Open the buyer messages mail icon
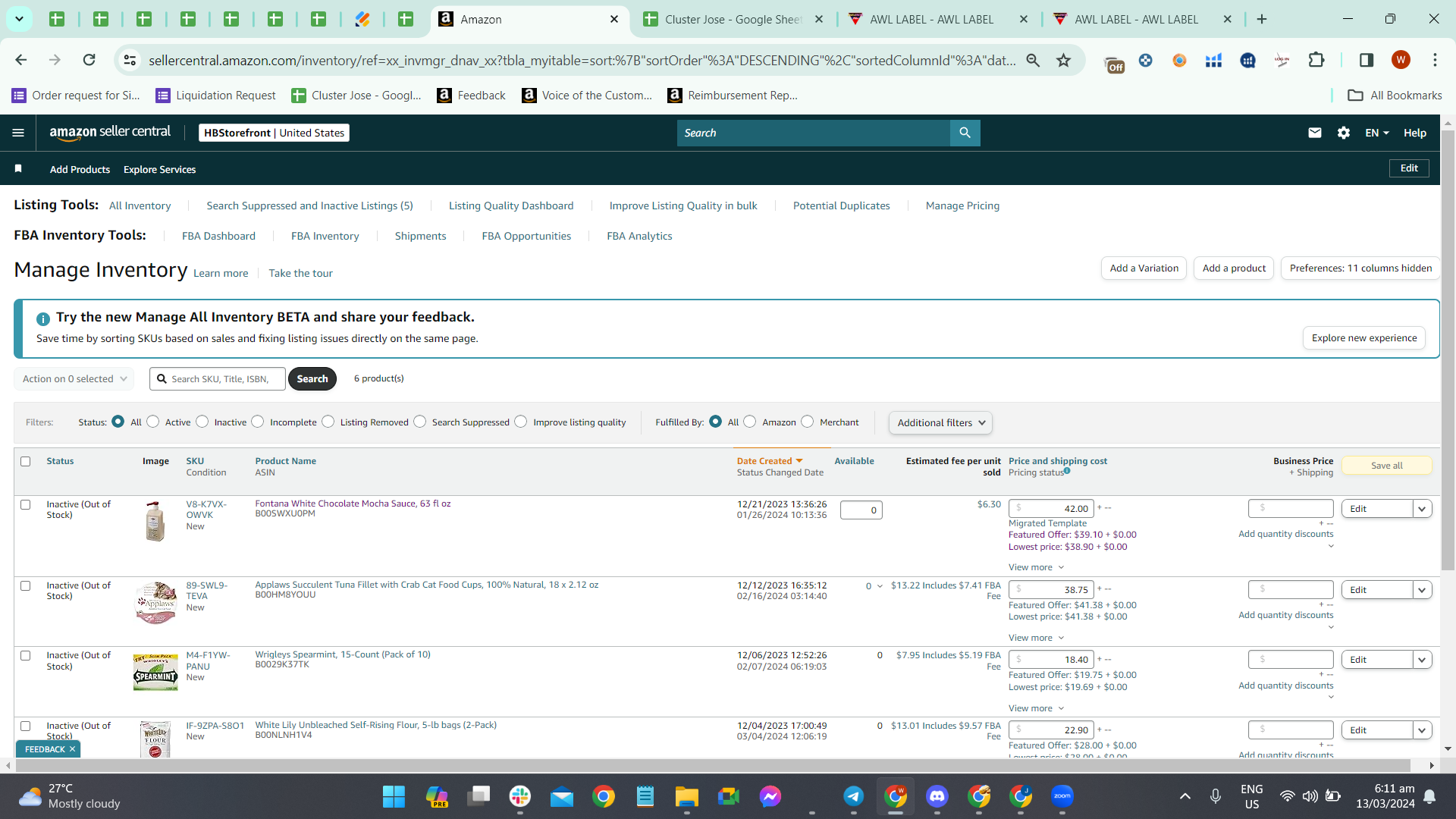This screenshot has height=819, width=1456. (x=1315, y=133)
